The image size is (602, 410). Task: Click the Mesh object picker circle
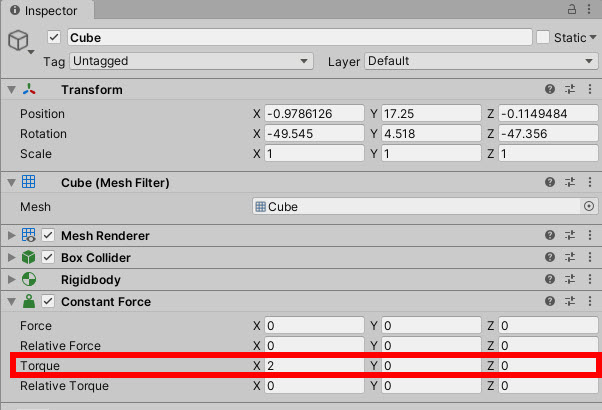click(589, 207)
